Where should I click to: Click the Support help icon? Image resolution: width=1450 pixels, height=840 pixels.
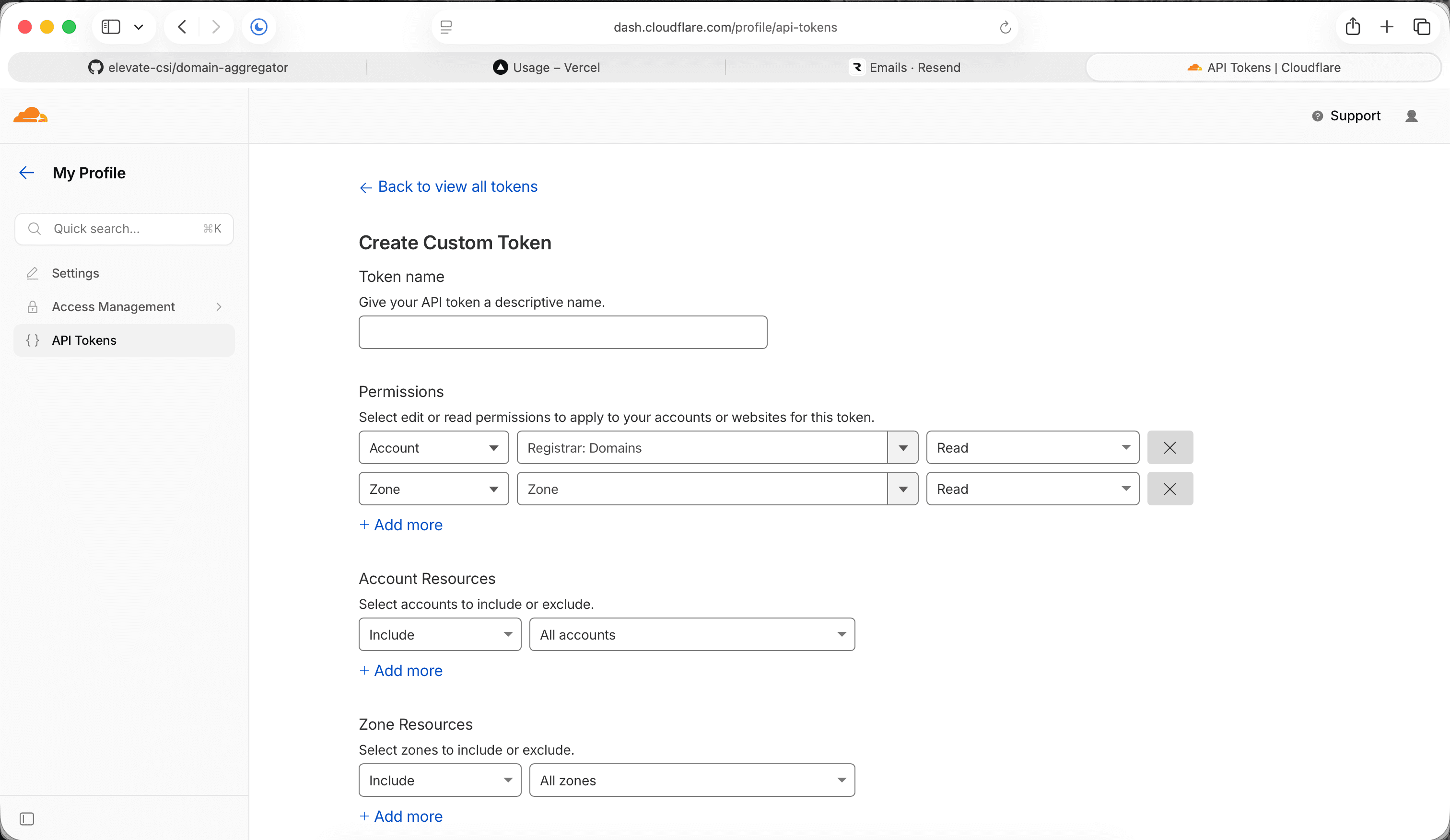click(1317, 116)
